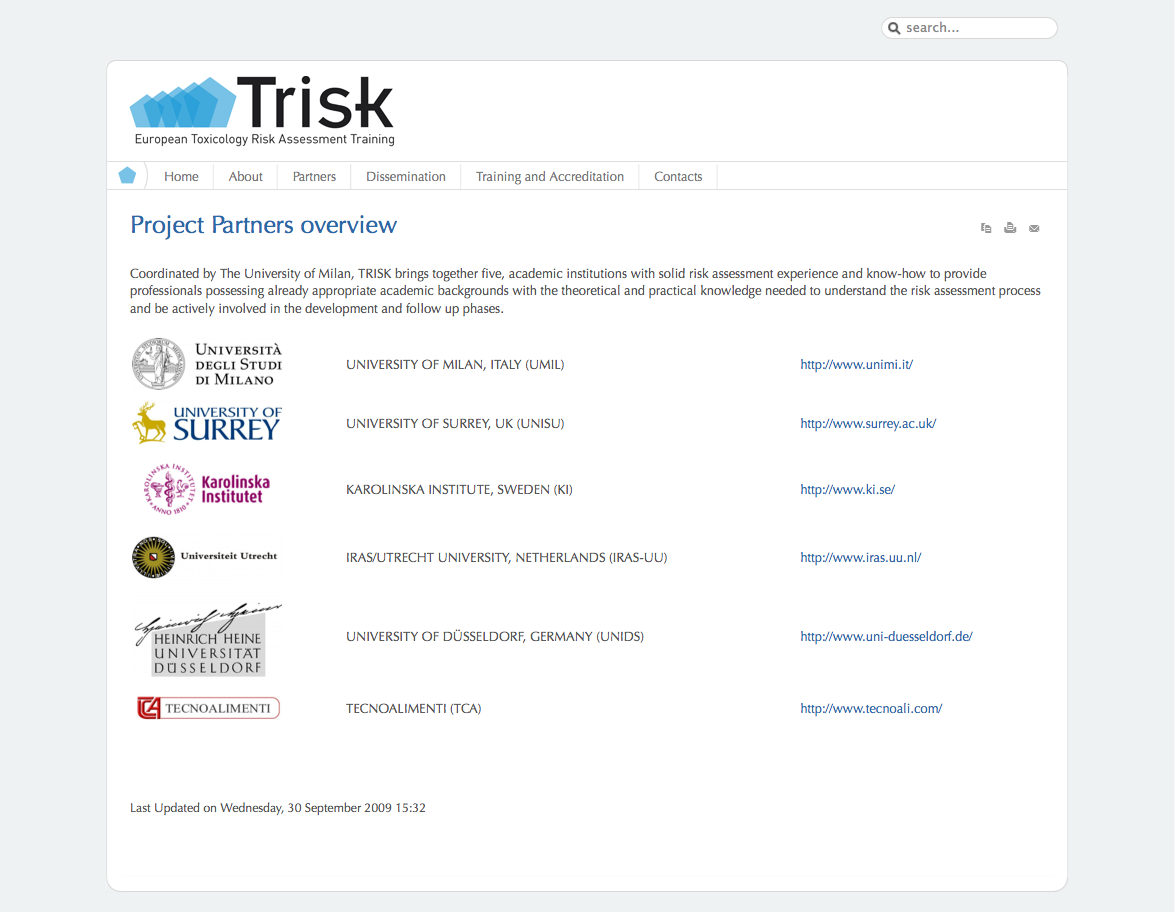Click the email envelope icon
The width and height of the screenshot is (1175, 912).
pos(1034,228)
